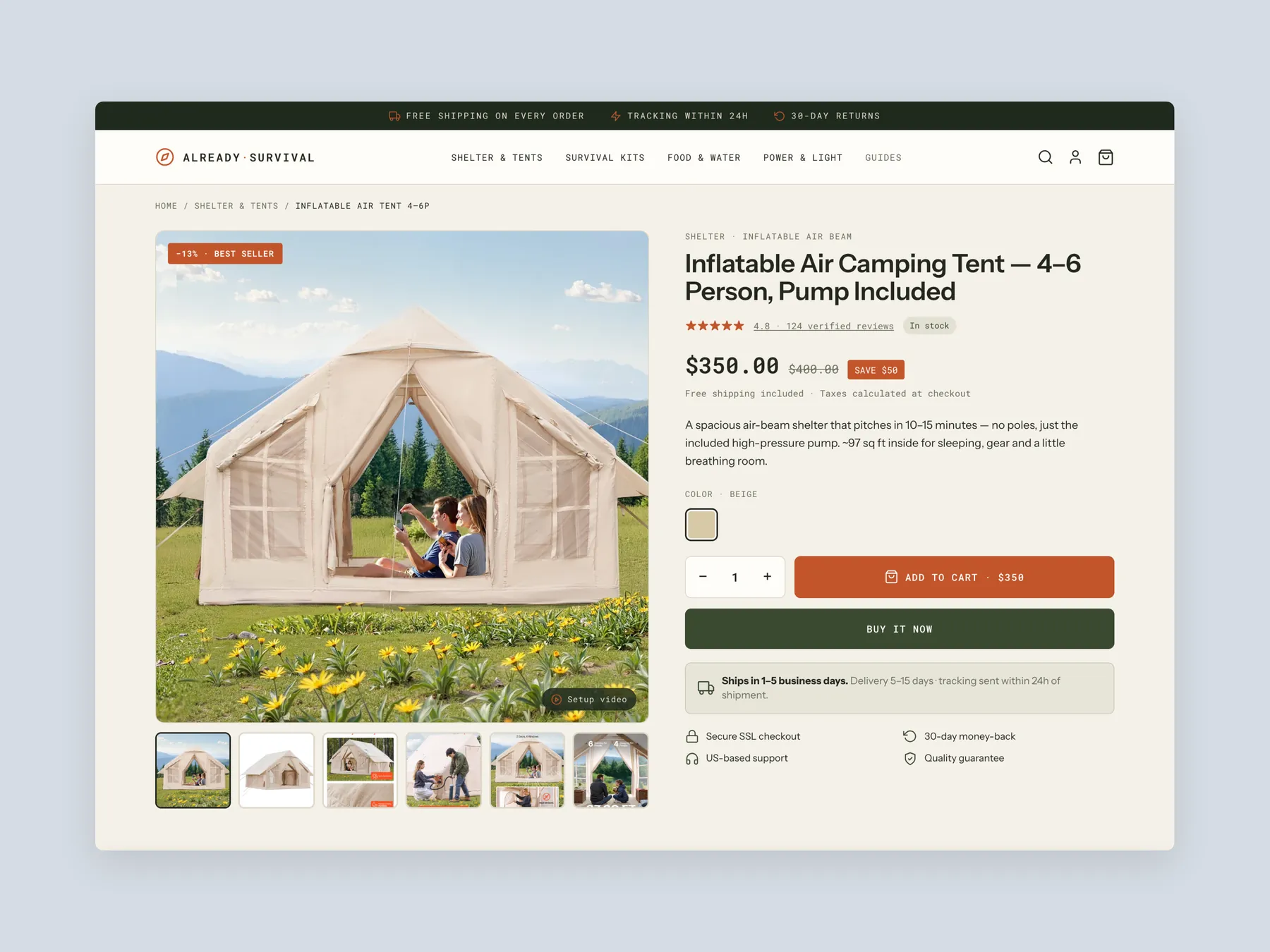1270x952 pixels.
Task: Click the refresh icon beside 30-day money-back
Action: tap(910, 736)
